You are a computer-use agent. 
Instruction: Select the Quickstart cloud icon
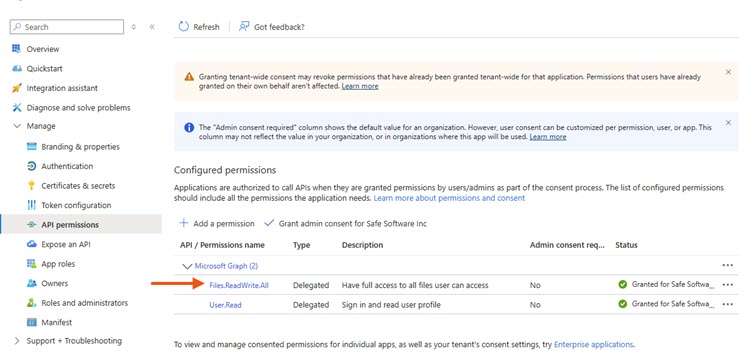tap(17, 68)
